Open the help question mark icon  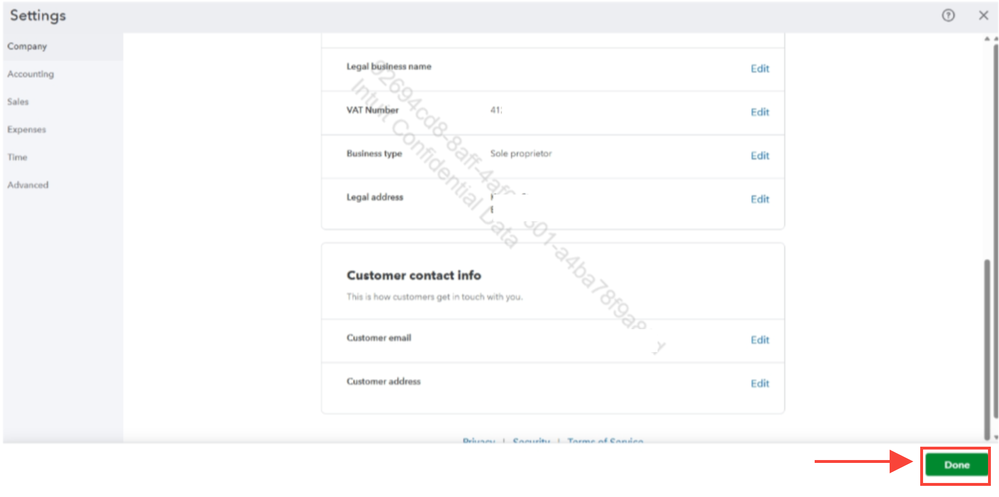click(948, 16)
